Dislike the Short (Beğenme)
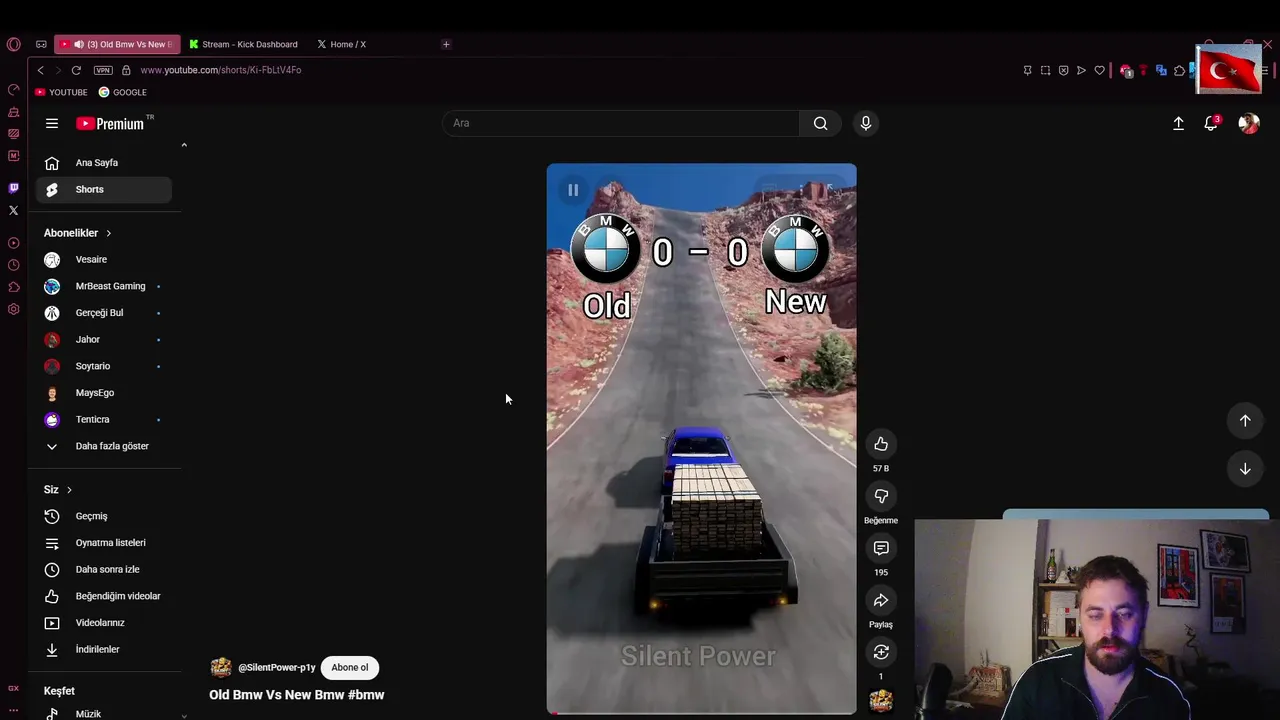Screen dimensions: 1280x720 (881, 496)
